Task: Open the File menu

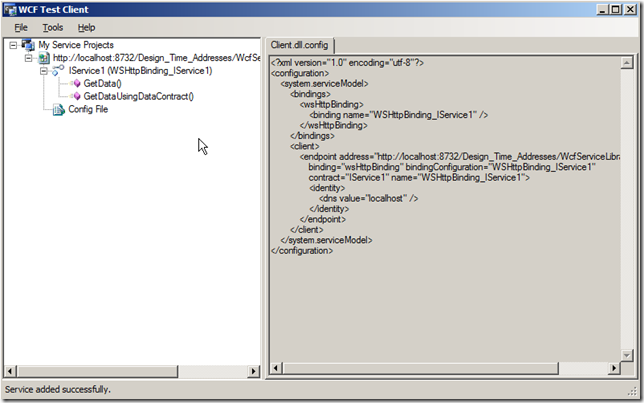Action: (21, 28)
